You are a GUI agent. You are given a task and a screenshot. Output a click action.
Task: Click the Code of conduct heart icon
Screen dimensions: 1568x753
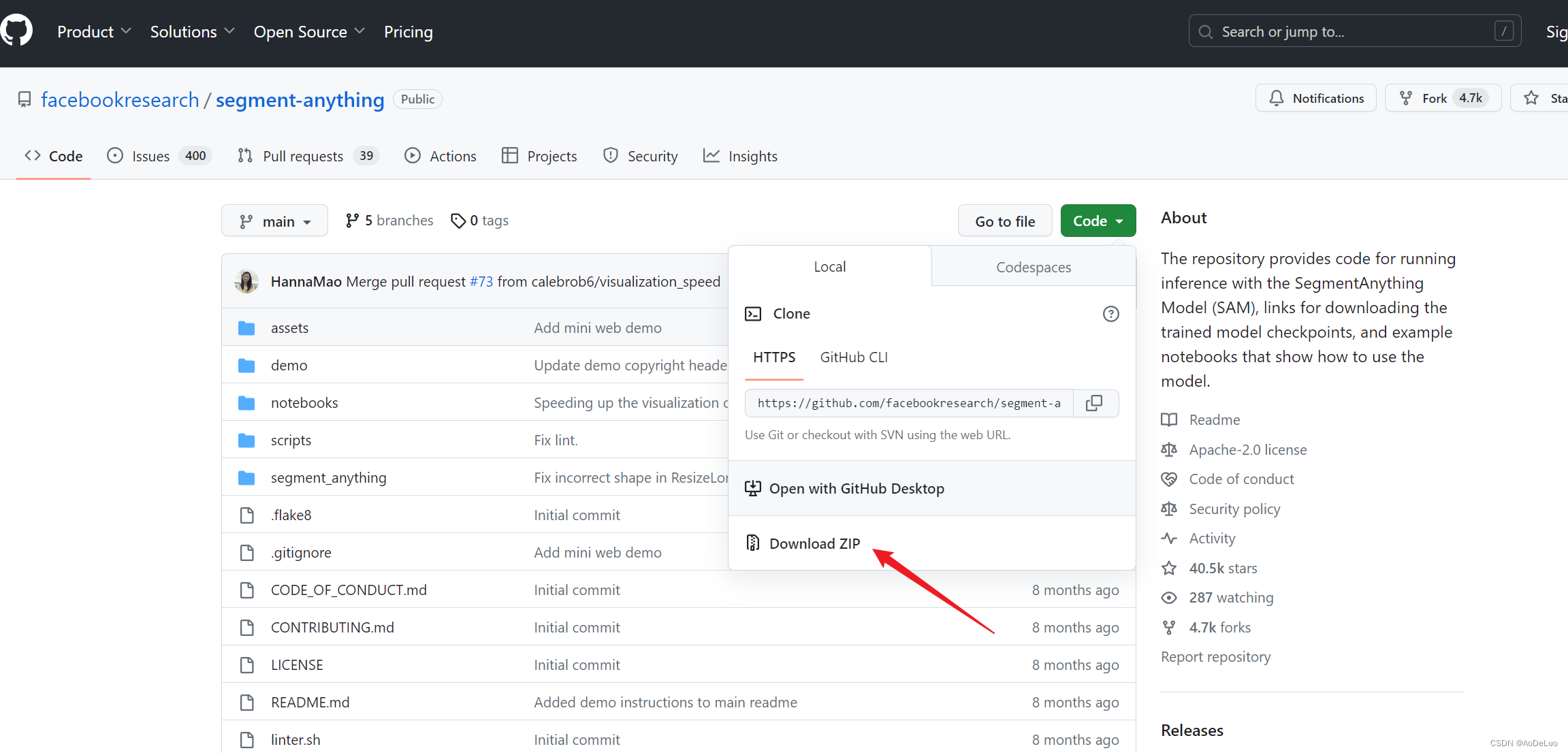(1169, 479)
